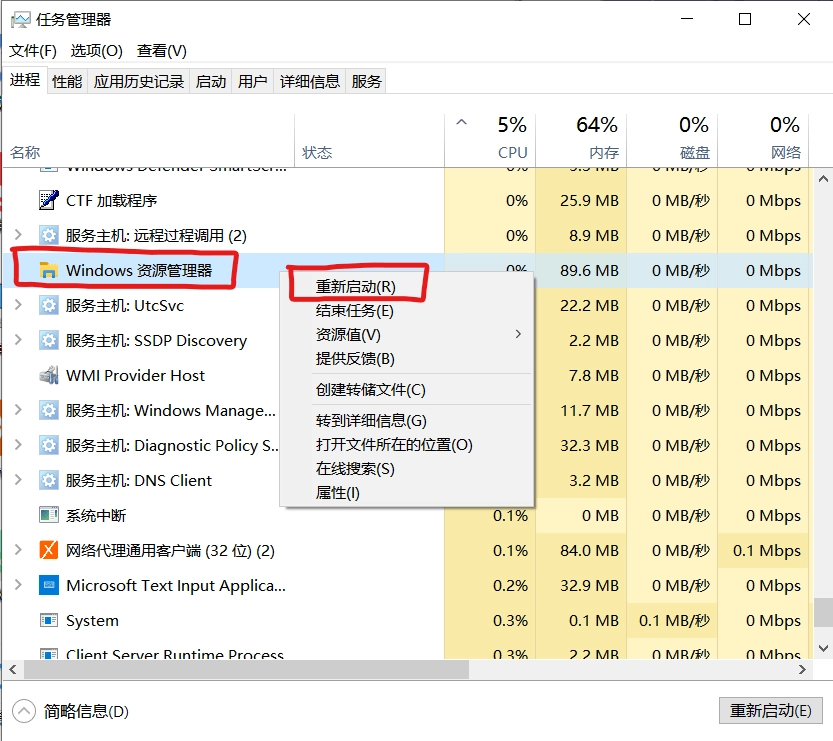833x741 pixels.
Task: Switch to the 用户 tab
Action: tap(252, 81)
